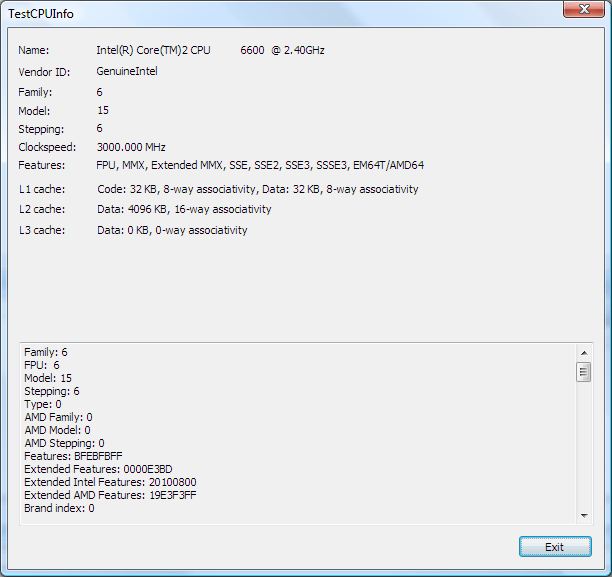The width and height of the screenshot is (612, 577).
Task: Click 'Family: 6' line in details box
Action: tap(46, 352)
